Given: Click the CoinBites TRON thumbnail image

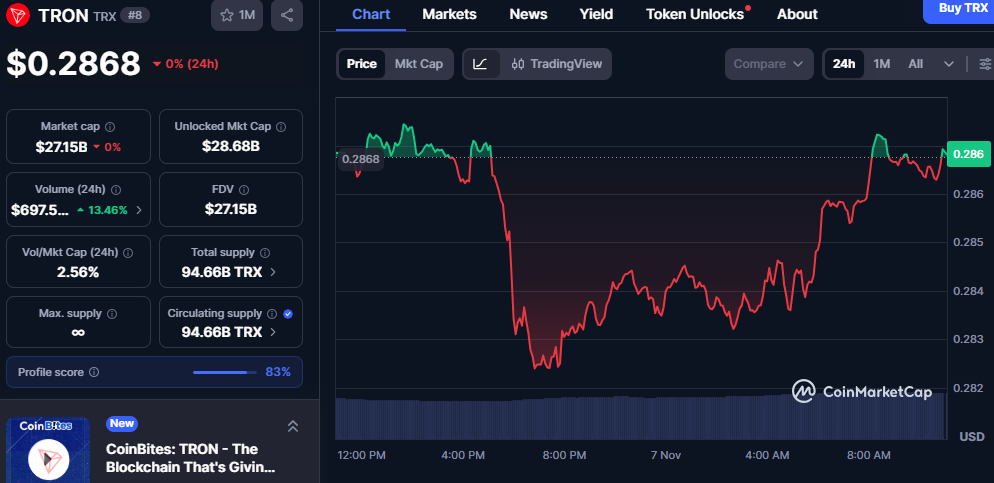Looking at the screenshot, I should tap(48, 453).
